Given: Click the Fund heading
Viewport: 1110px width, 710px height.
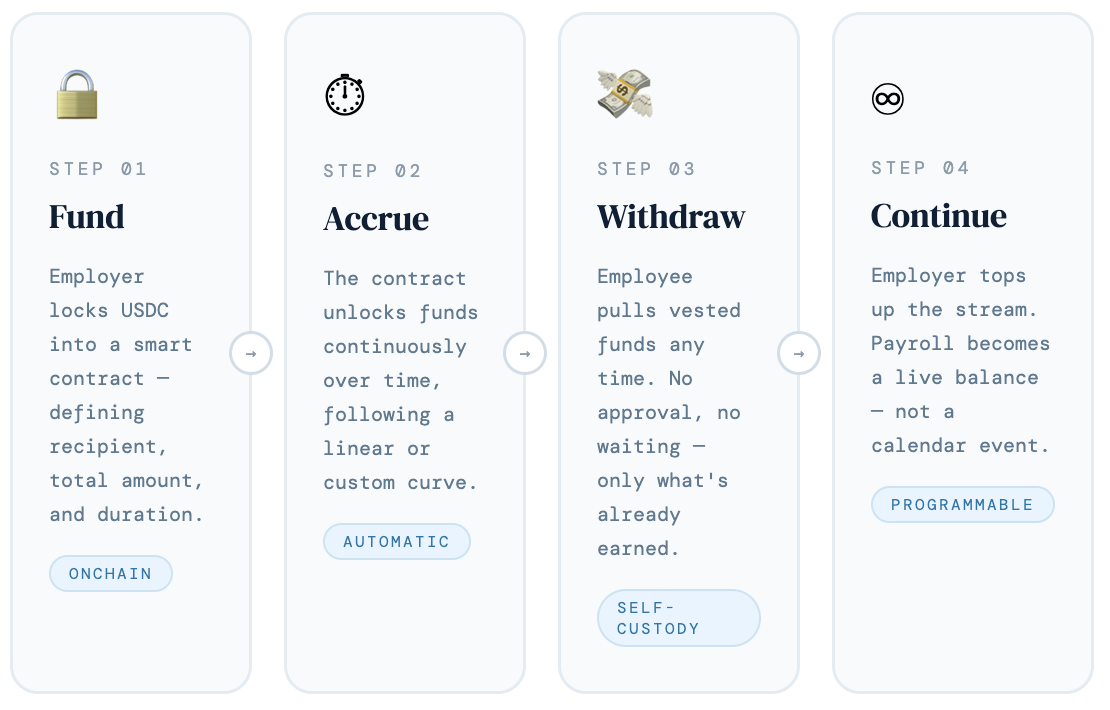Looking at the screenshot, I should (x=86, y=217).
